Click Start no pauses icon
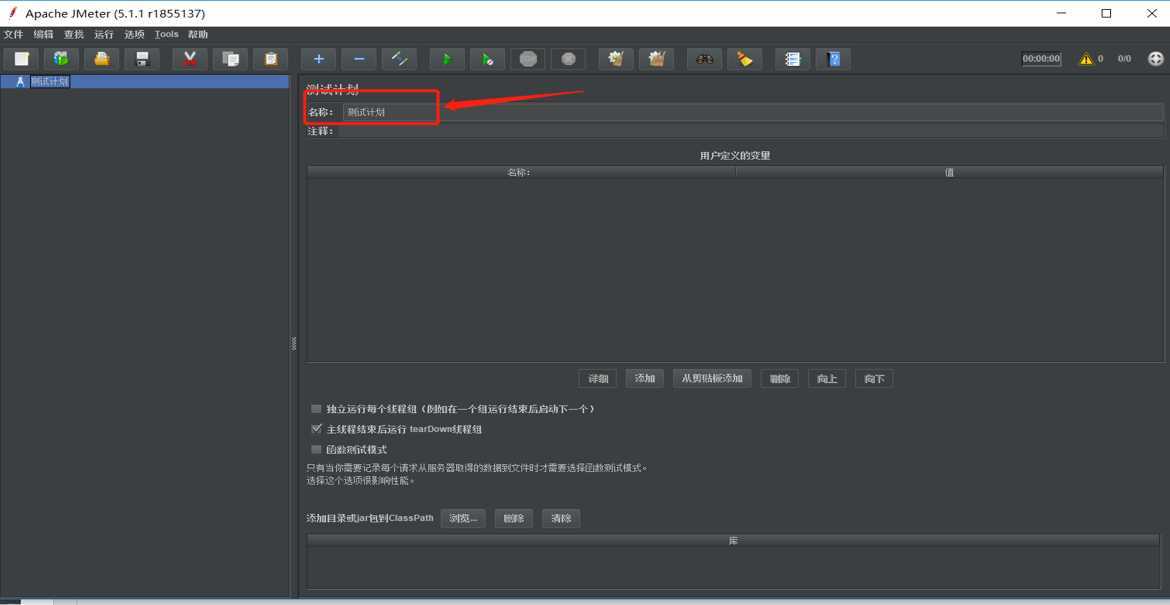Image resolution: width=1170 pixels, height=605 pixels. (487, 59)
